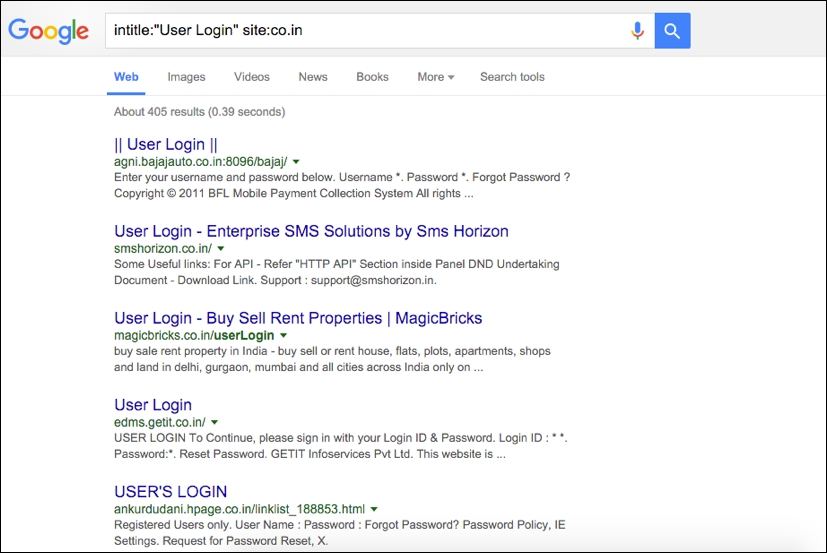Click the magicbricks.co.in/userLogin URL text

pyautogui.click(x=194, y=336)
